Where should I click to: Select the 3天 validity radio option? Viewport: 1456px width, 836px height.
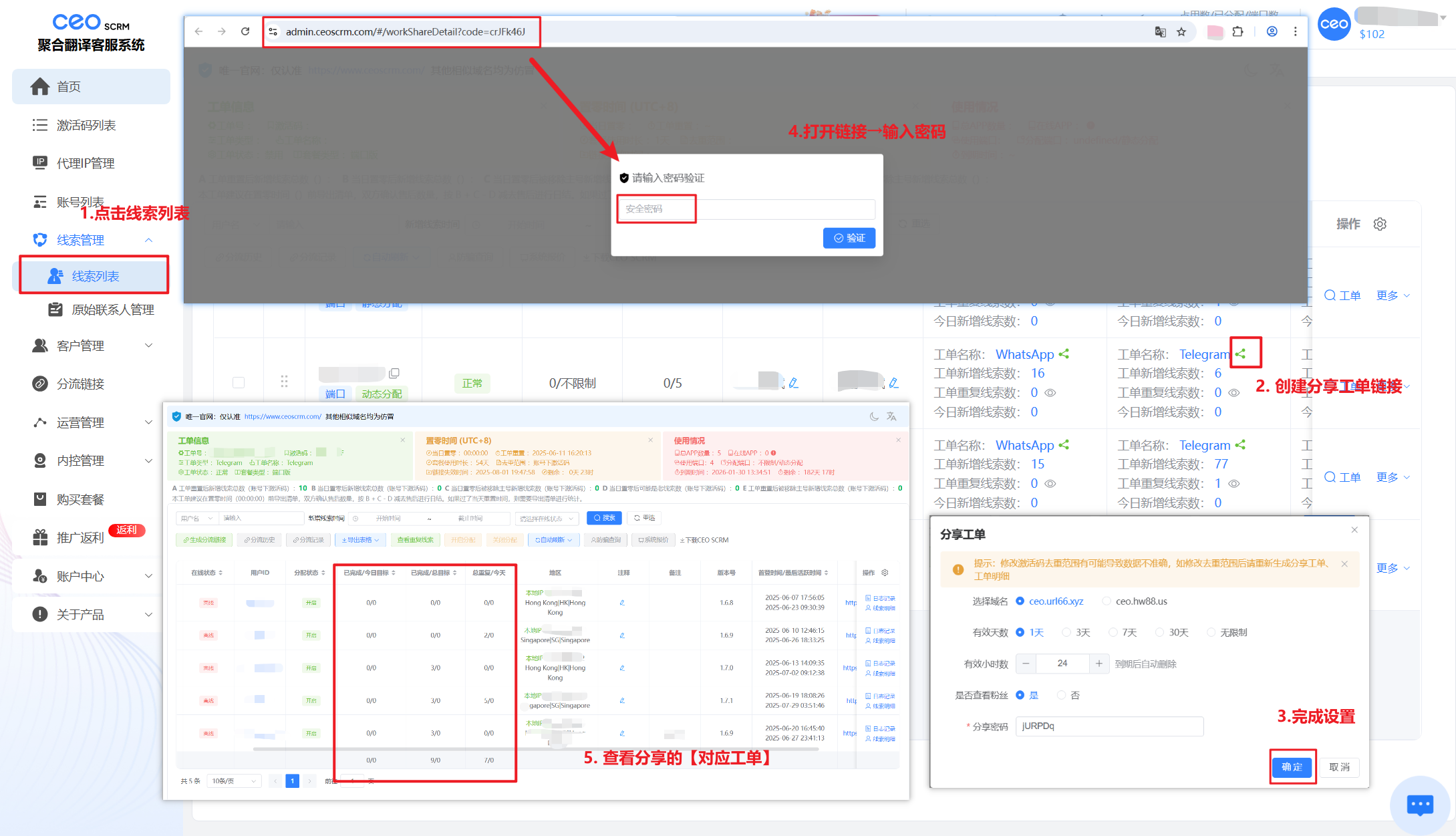pos(1066,632)
